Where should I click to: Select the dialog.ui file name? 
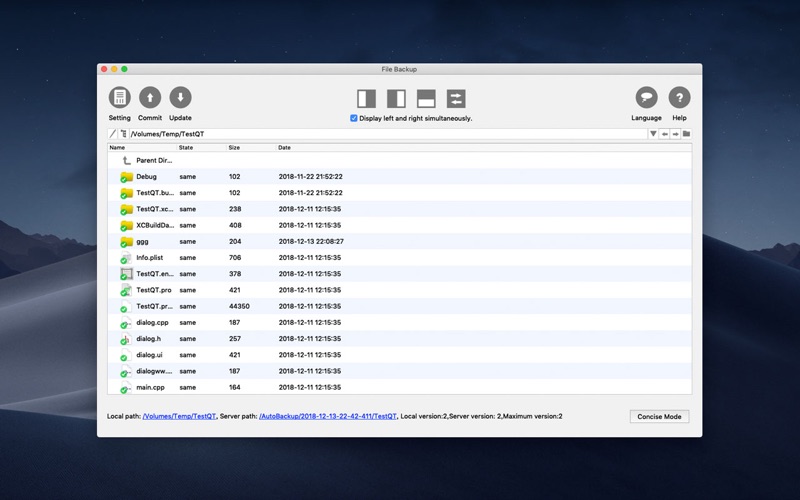point(149,355)
